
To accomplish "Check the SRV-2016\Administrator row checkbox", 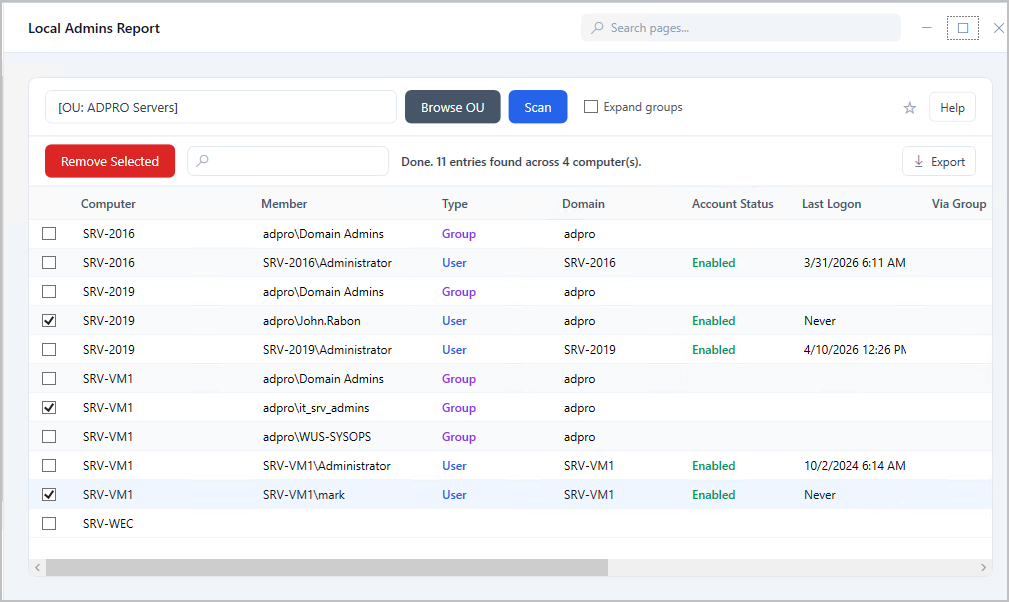I will coord(49,262).
